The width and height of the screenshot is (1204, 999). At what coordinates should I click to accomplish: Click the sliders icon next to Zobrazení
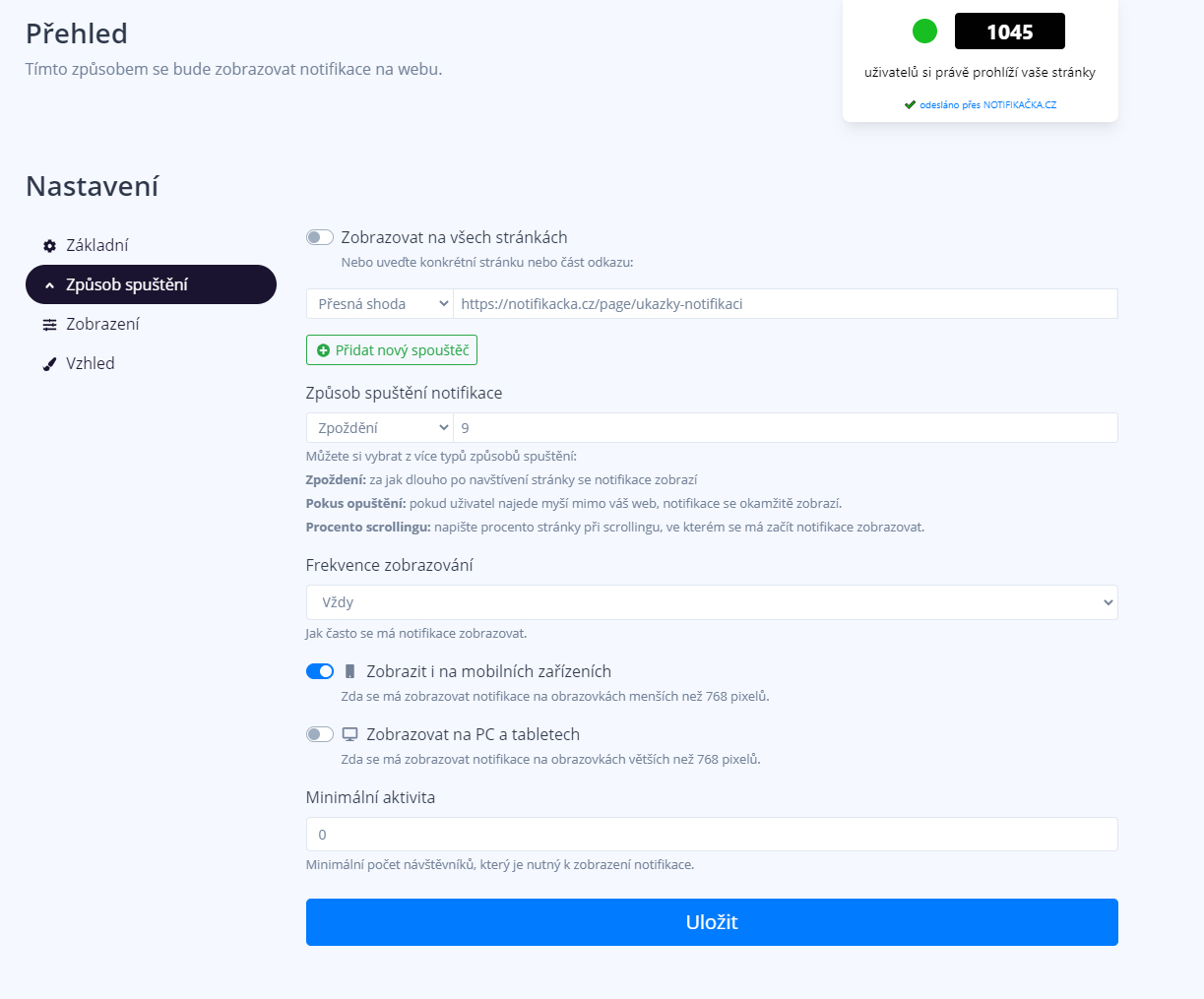(x=49, y=325)
